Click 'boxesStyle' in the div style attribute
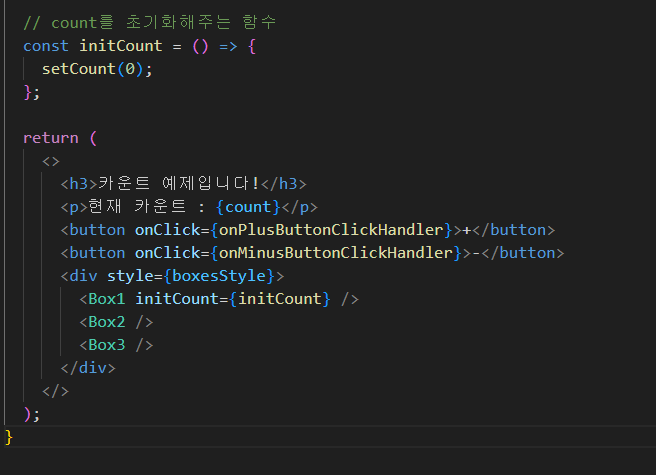 pos(219,276)
